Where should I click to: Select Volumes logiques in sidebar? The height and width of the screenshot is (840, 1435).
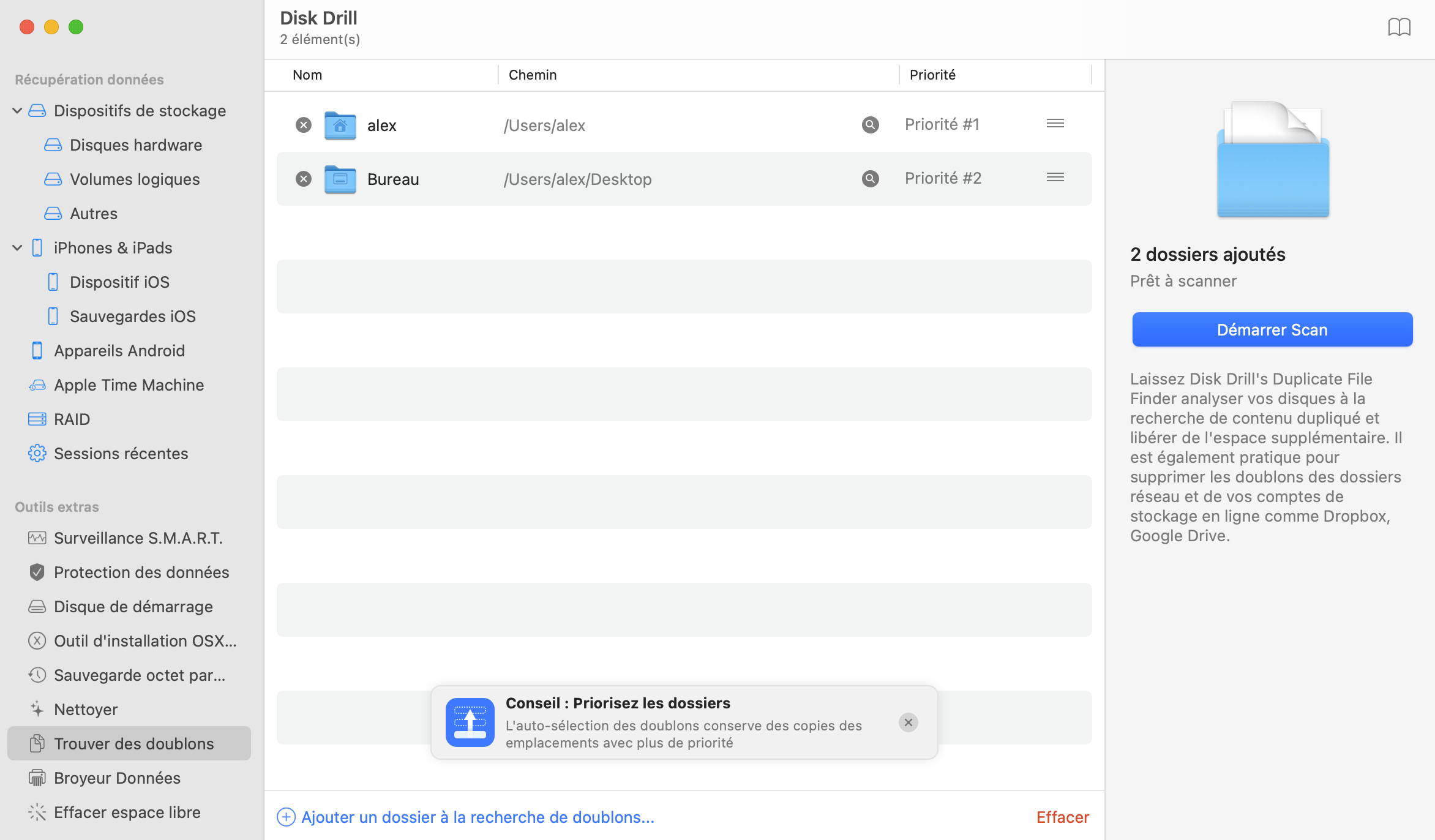[135, 178]
